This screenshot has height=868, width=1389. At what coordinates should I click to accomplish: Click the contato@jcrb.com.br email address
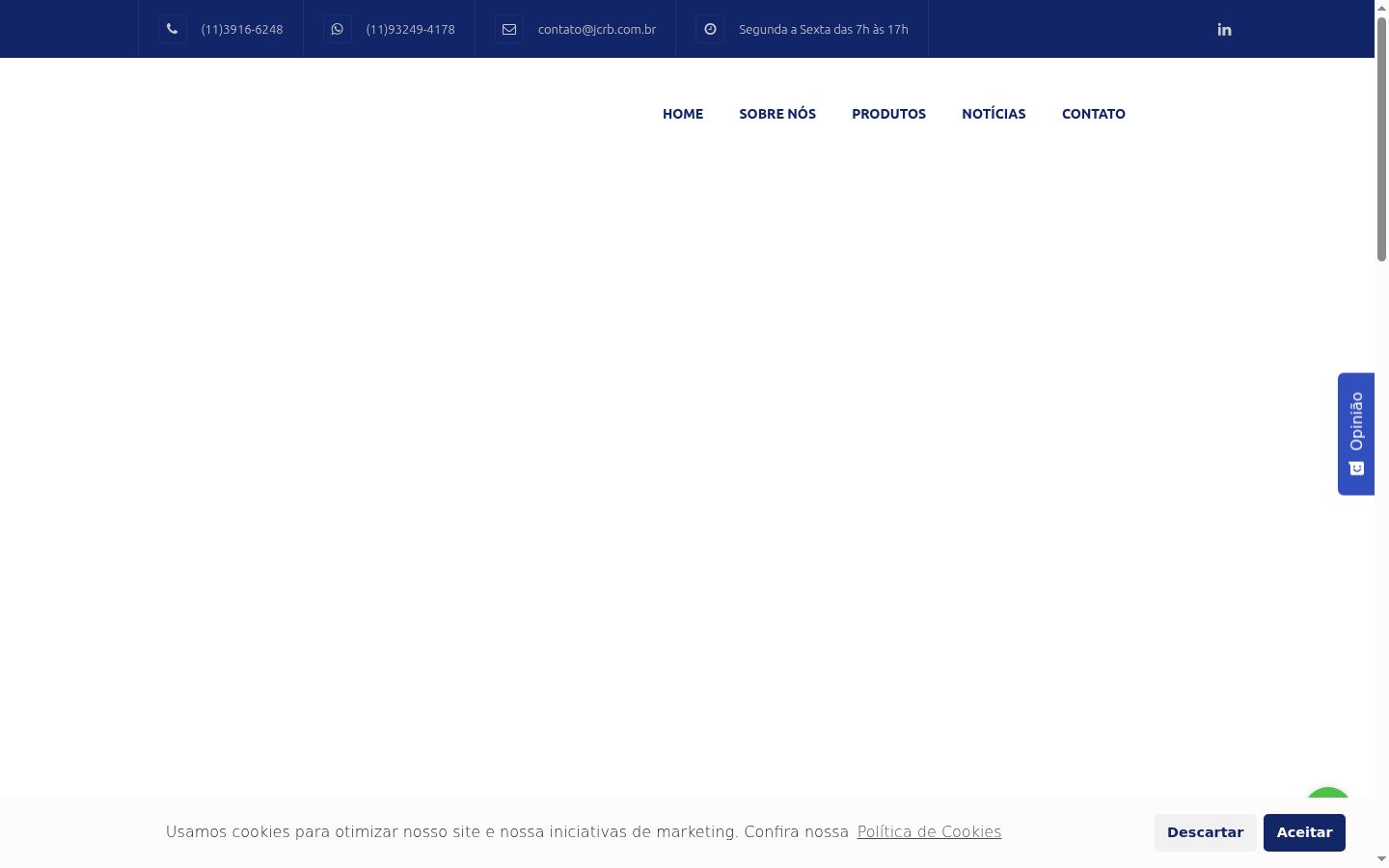click(597, 30)
